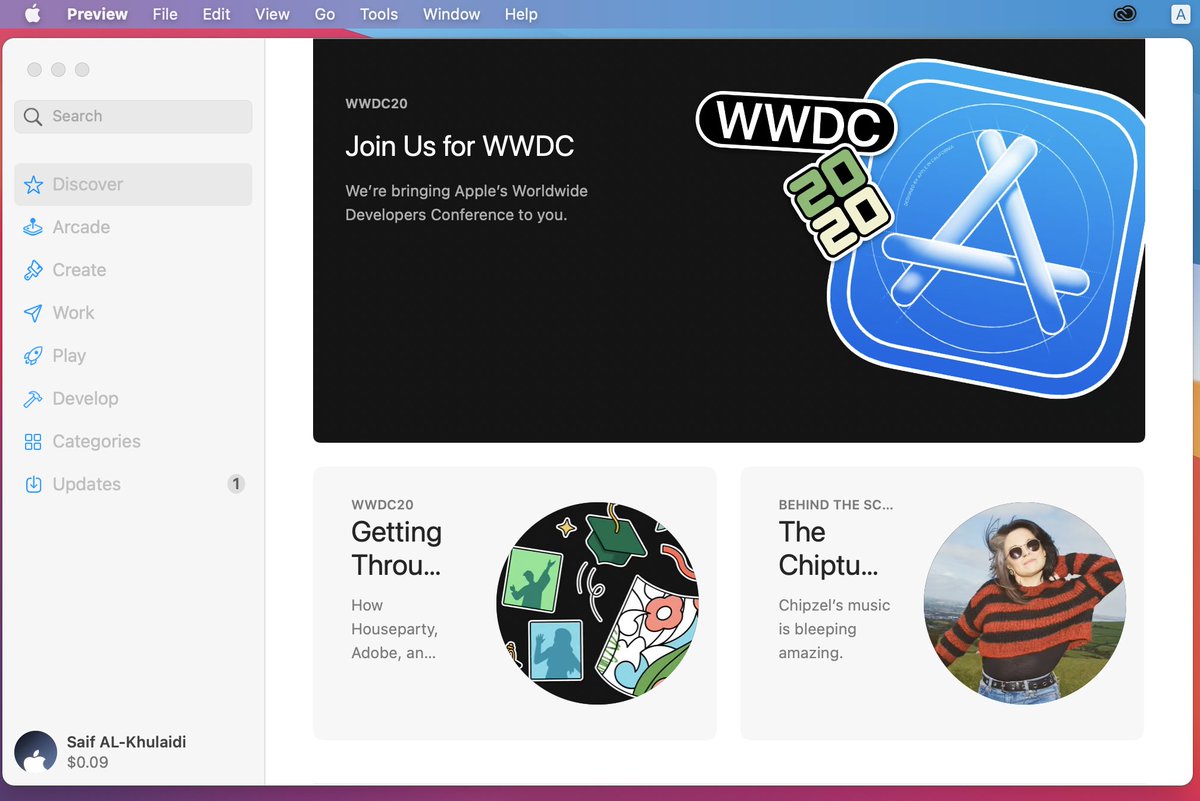
Task: Switch to the Work section
Action: click(x=133, y=313)
